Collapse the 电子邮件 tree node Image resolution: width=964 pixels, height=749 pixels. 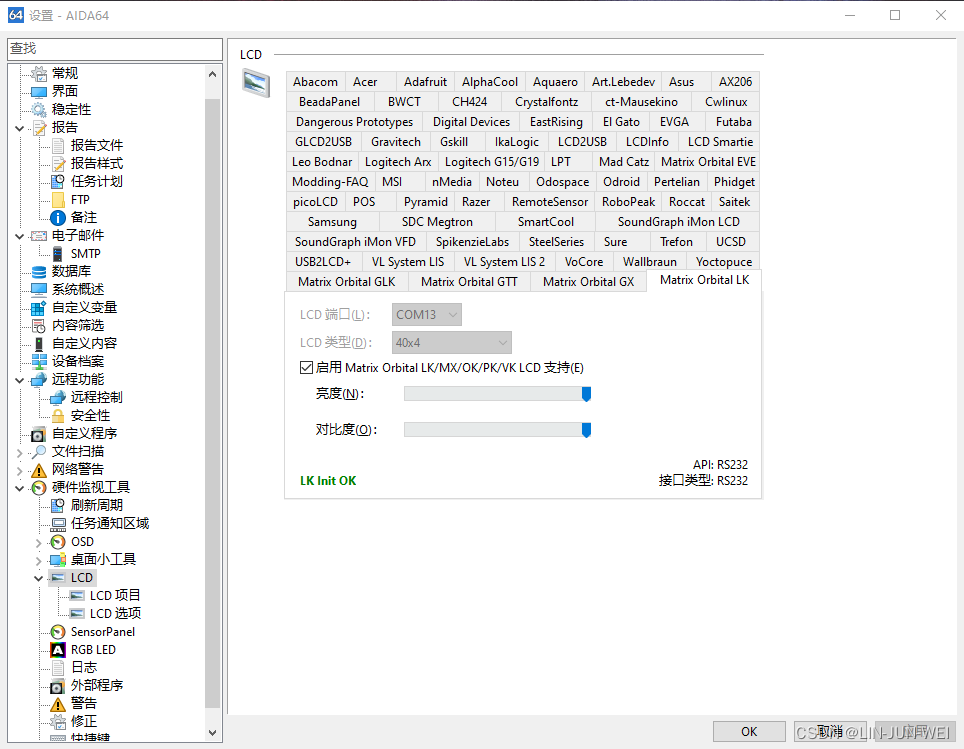point(20,236)
